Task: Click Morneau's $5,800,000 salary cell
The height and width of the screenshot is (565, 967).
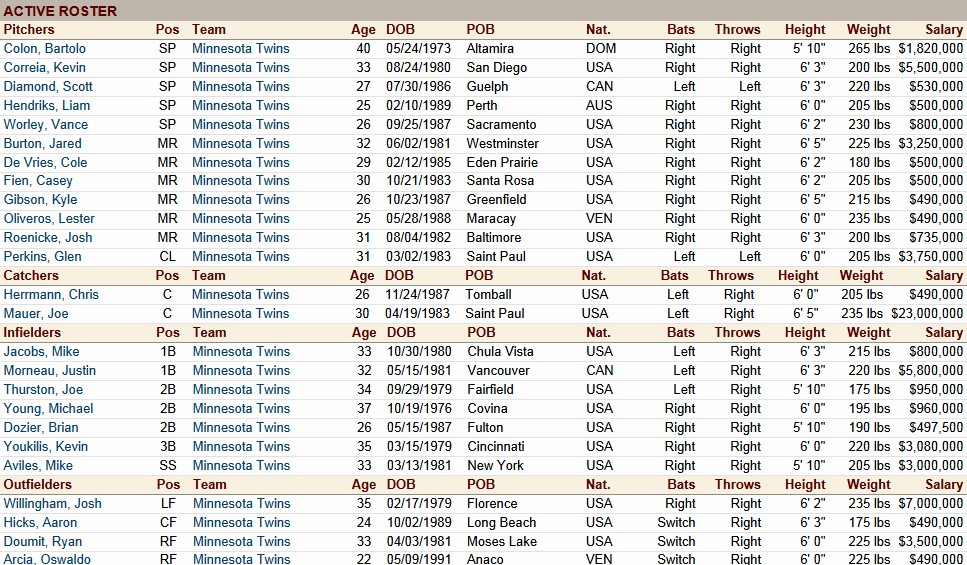Action: (x=931, y=371)
